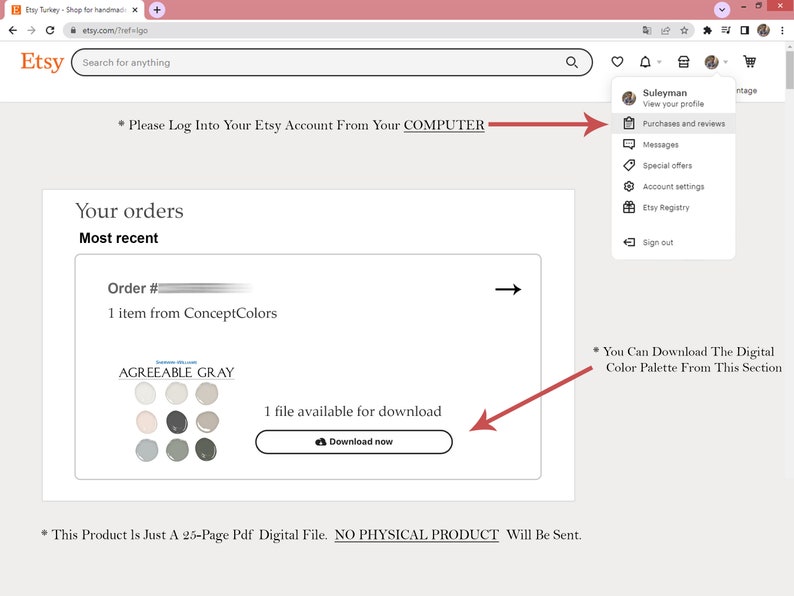This screenshot has height=596, width=794.
Task: Click the share page icon
Action: (665, 30)
